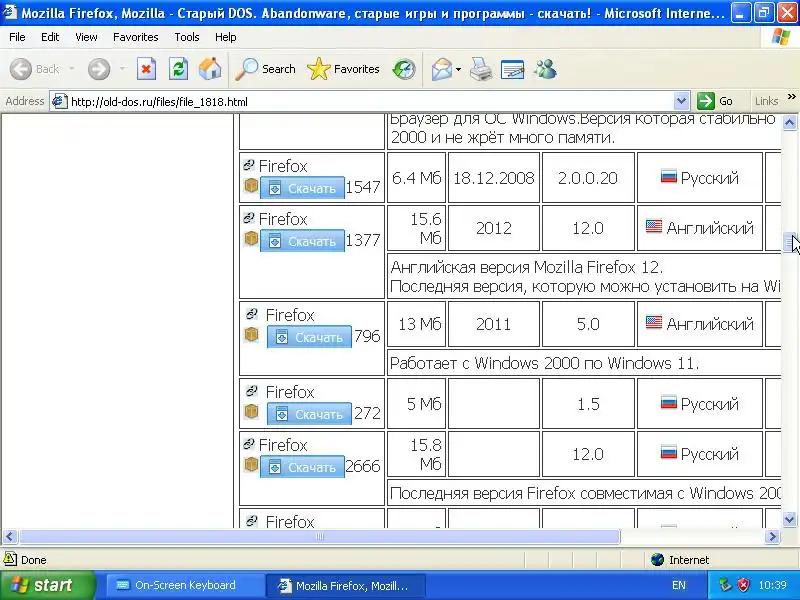Download Firefox 1.5 with 272 downloads
Viewport: 800px width, 600px height.
click(309, 414)
